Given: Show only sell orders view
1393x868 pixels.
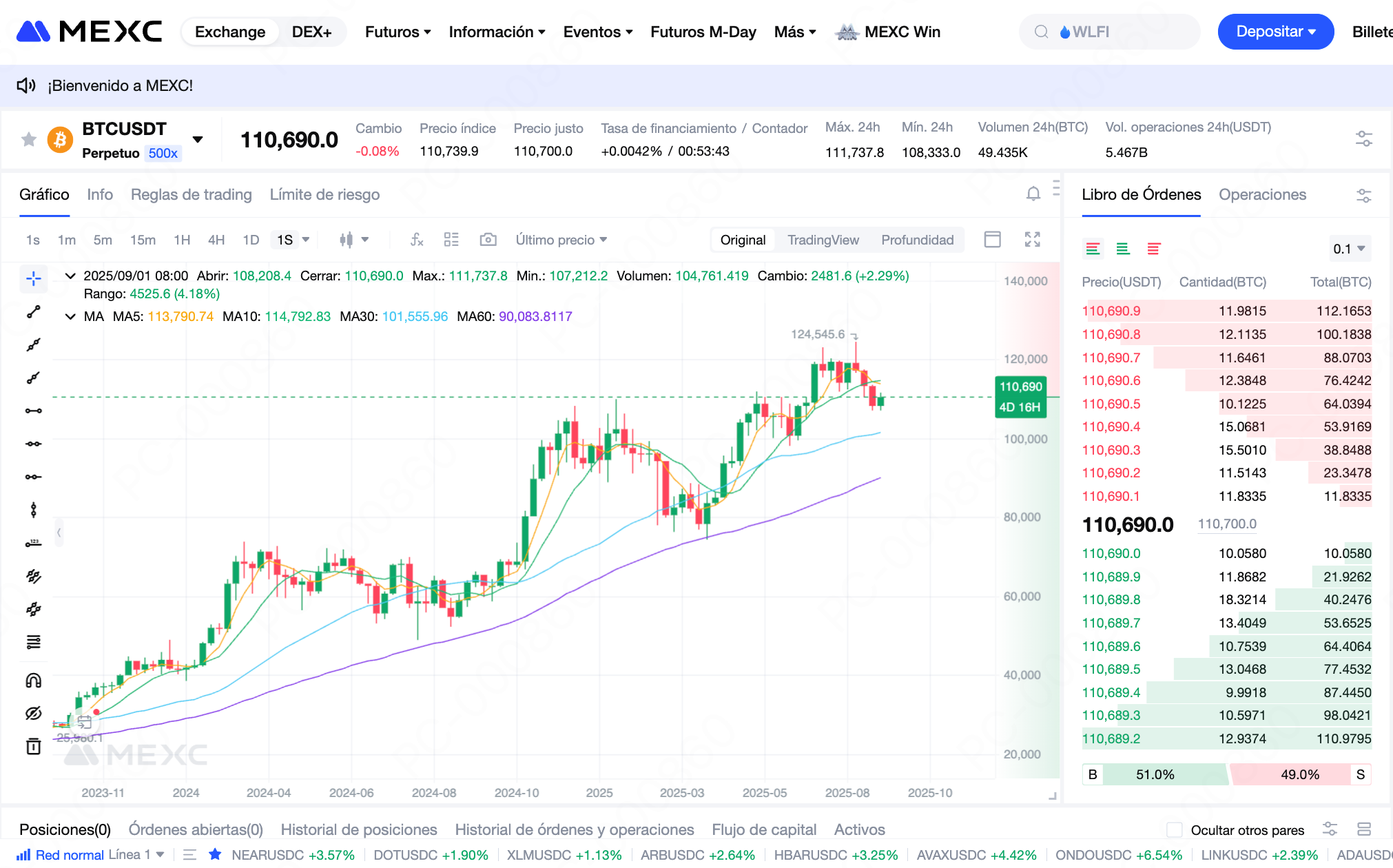Looking at the screenshot, I should coord(1154,249).
